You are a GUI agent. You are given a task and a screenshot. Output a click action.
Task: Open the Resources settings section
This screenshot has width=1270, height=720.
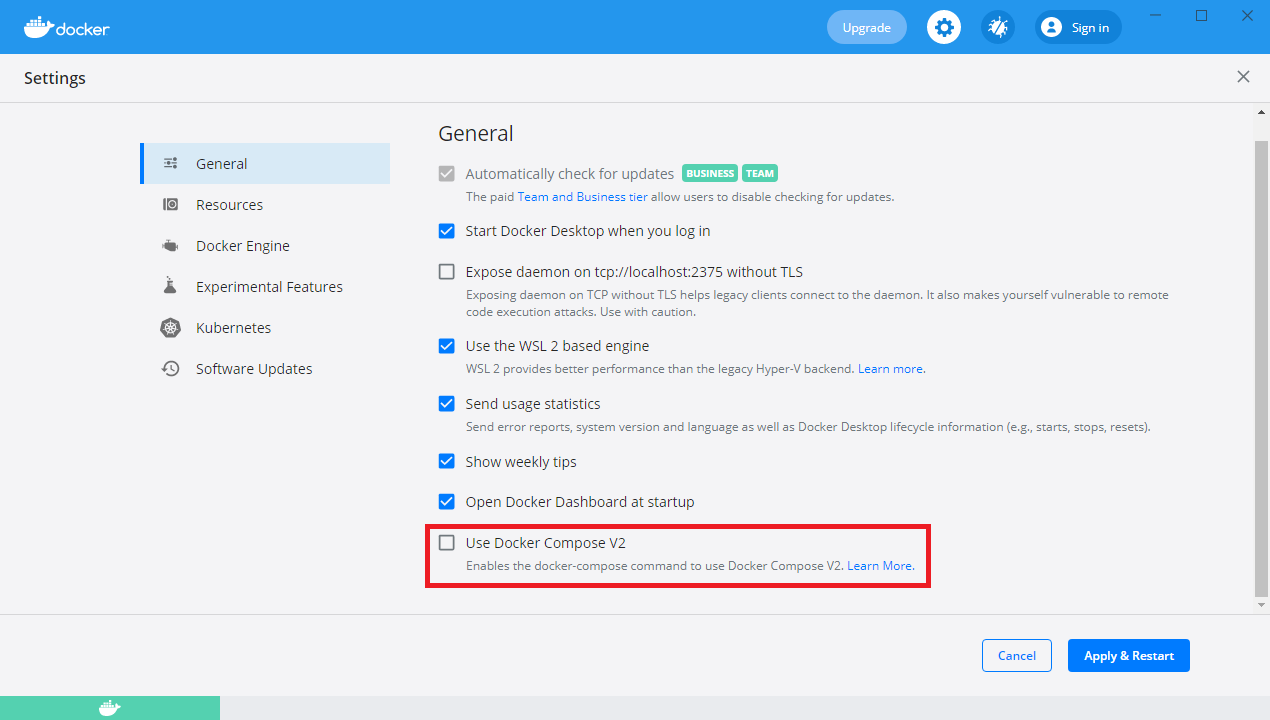click(265, 205)
